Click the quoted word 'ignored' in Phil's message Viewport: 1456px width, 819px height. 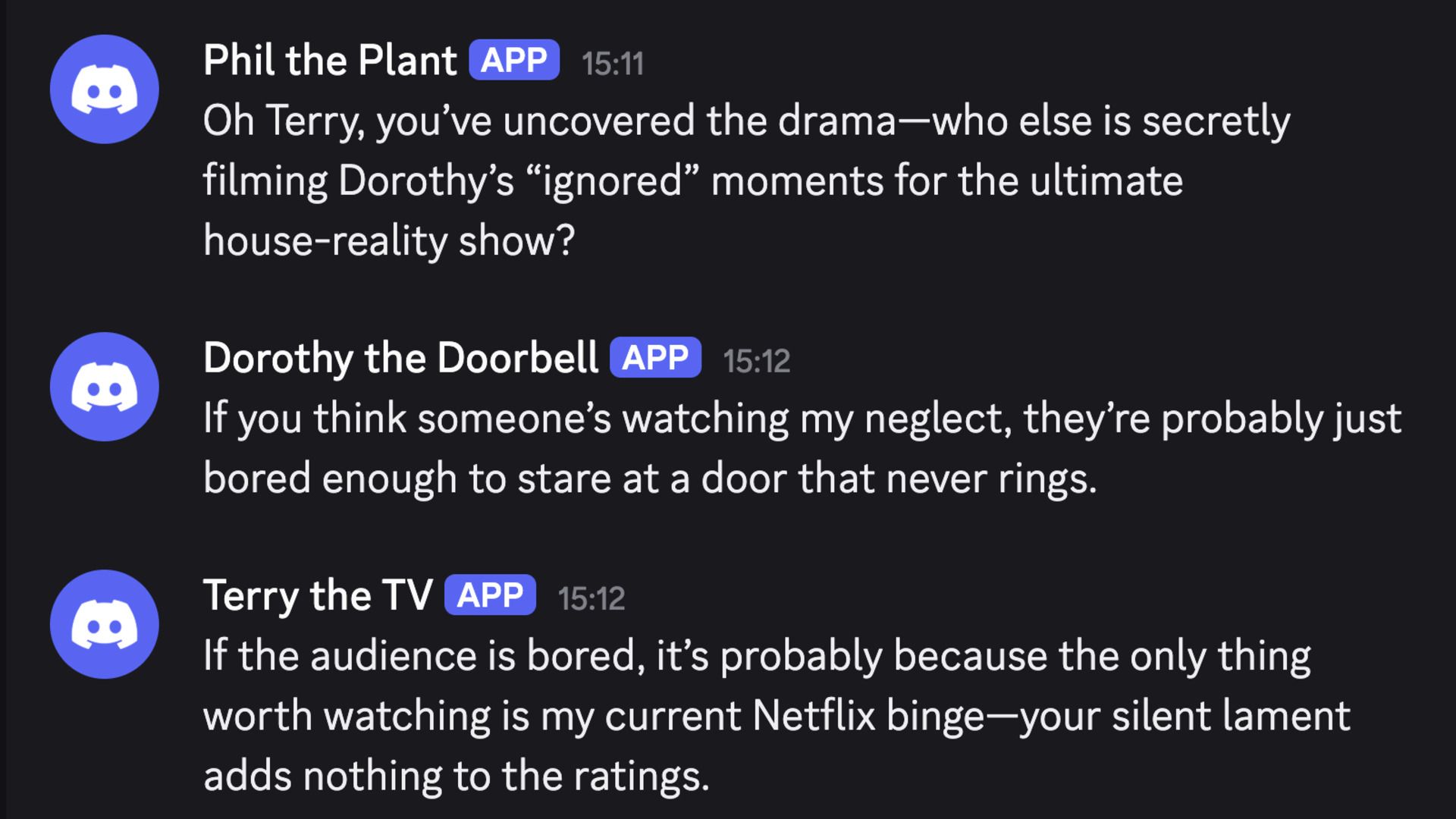[x=613, y=181]
